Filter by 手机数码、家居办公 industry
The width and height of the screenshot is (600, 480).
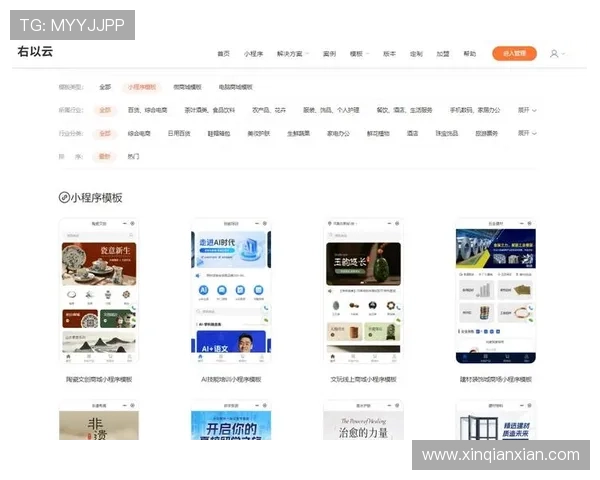click(x=475, y=110)
